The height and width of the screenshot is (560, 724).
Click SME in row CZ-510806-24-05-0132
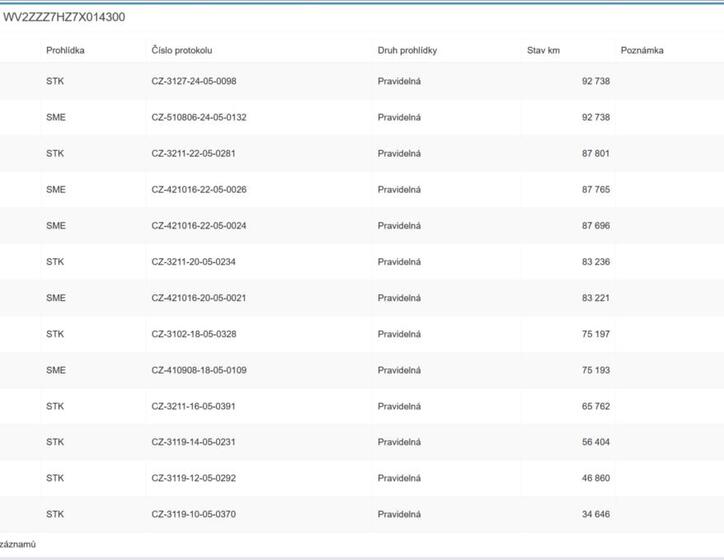[56, 117]
